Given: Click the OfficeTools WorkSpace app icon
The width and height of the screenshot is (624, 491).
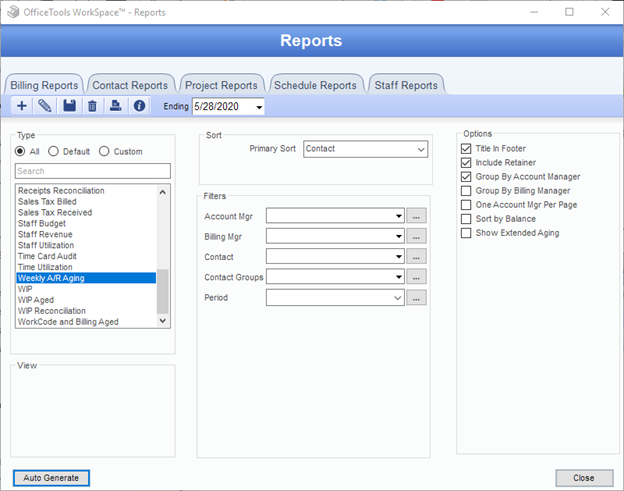Looking at the screenshot, I should 13,12.
